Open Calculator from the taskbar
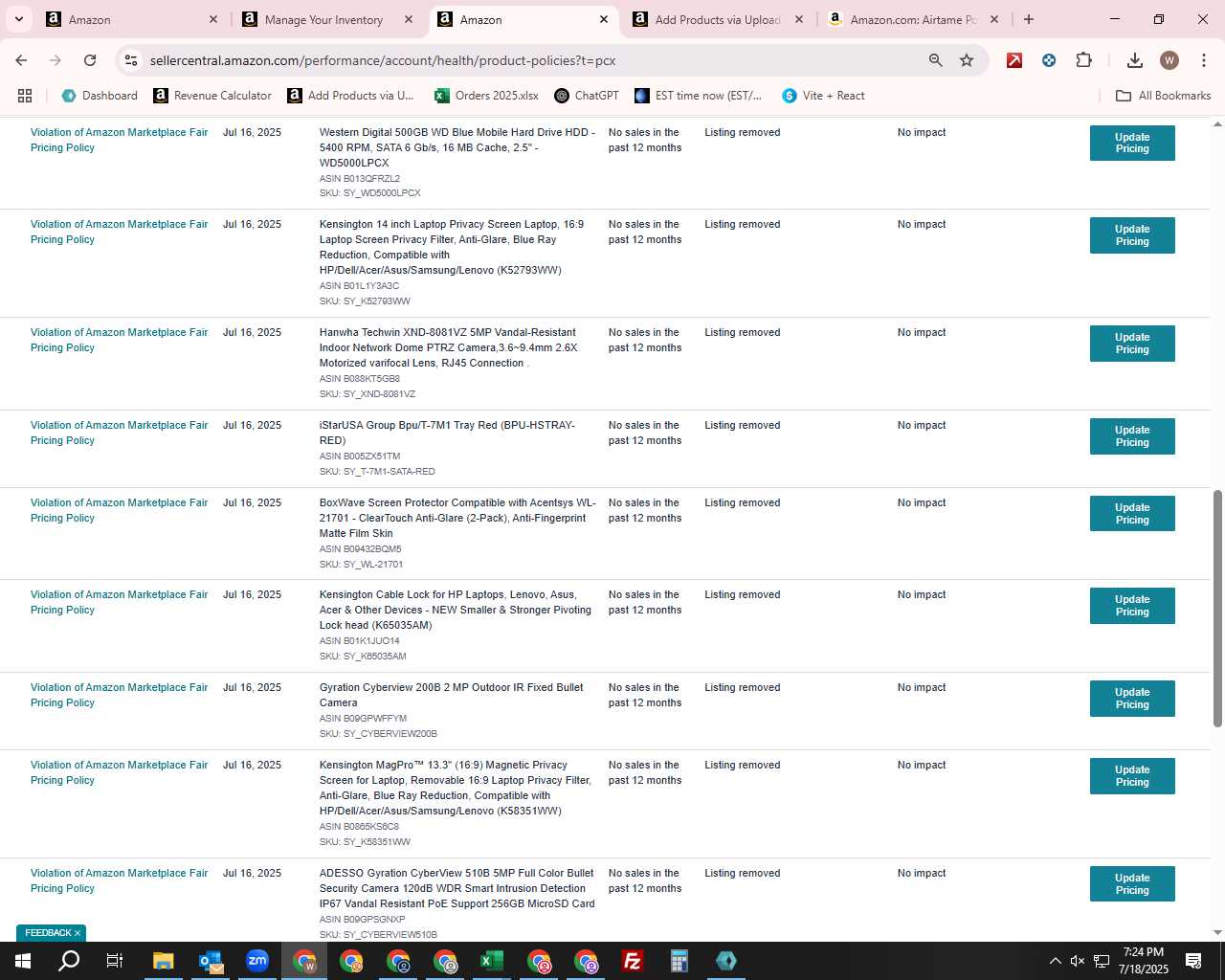 tap(679, 961)
